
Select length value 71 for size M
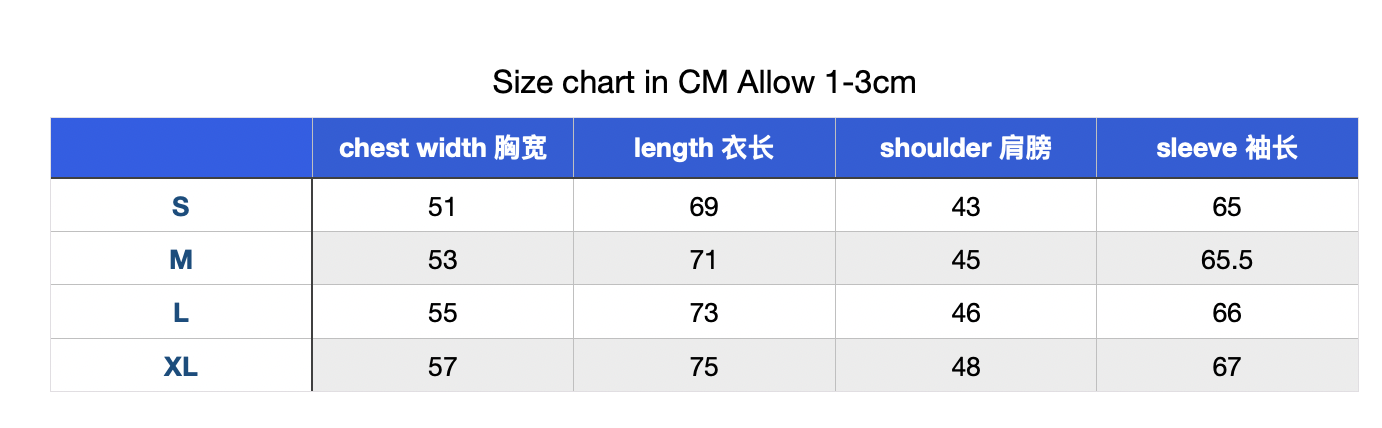pyautogui.click(x=704, y=259)
